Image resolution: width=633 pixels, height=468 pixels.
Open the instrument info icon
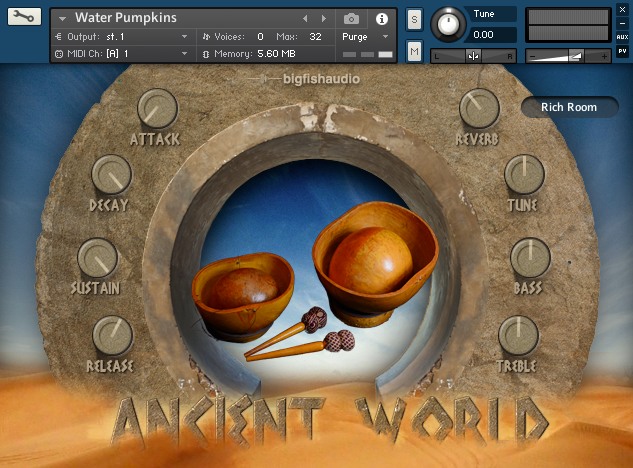pyautogui.click(x=381, y=19)
